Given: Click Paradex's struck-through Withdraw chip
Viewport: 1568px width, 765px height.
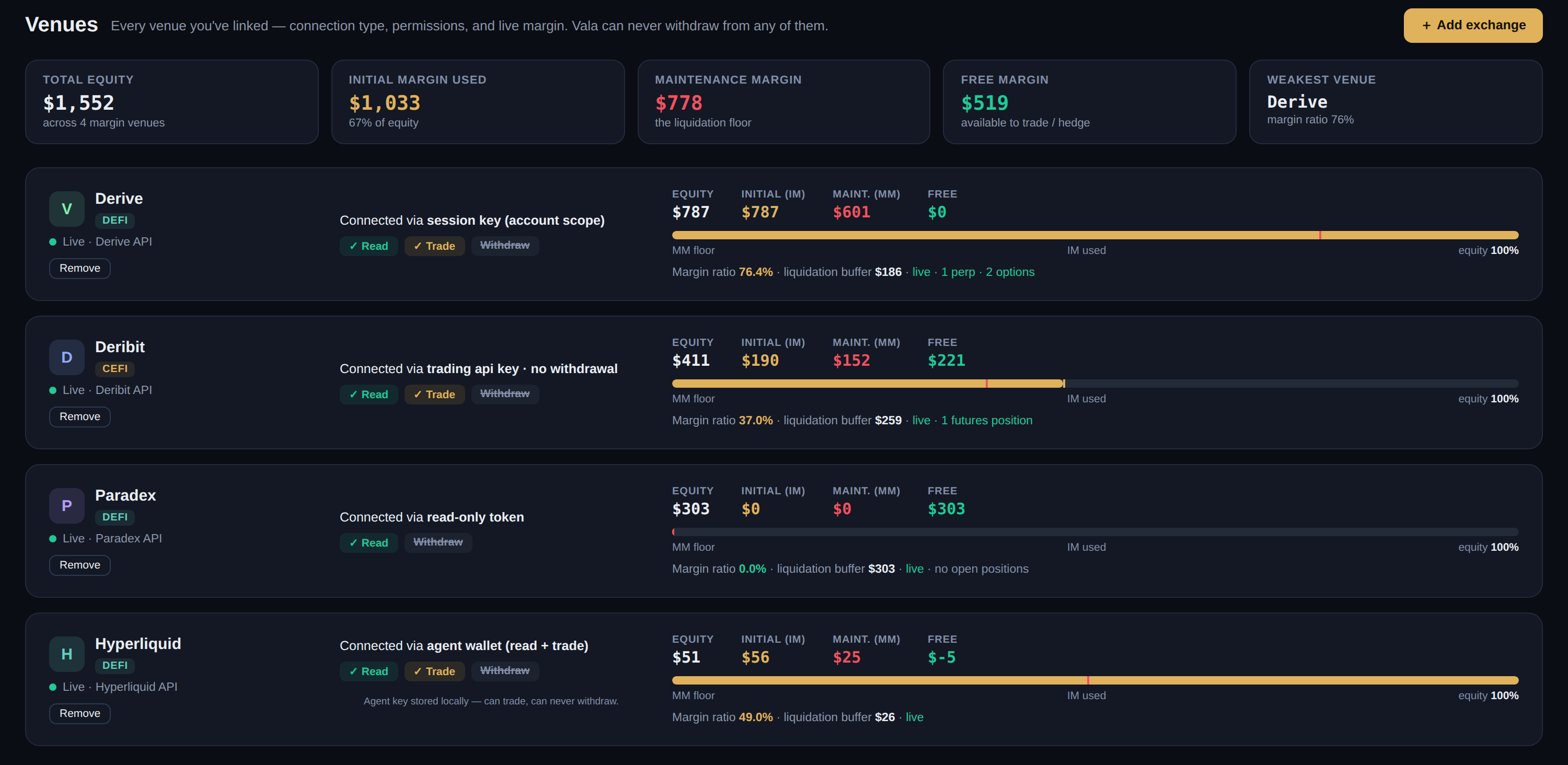Looking at the screenshot, I should click(x=439, y=543).
